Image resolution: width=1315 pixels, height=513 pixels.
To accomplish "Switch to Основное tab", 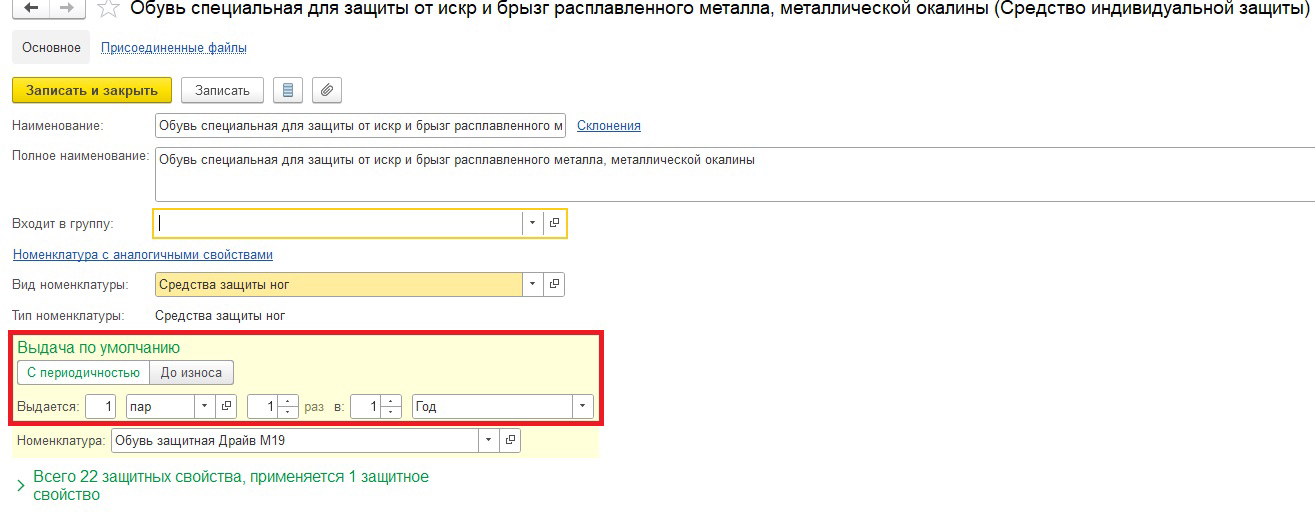I will pos(51,47).
